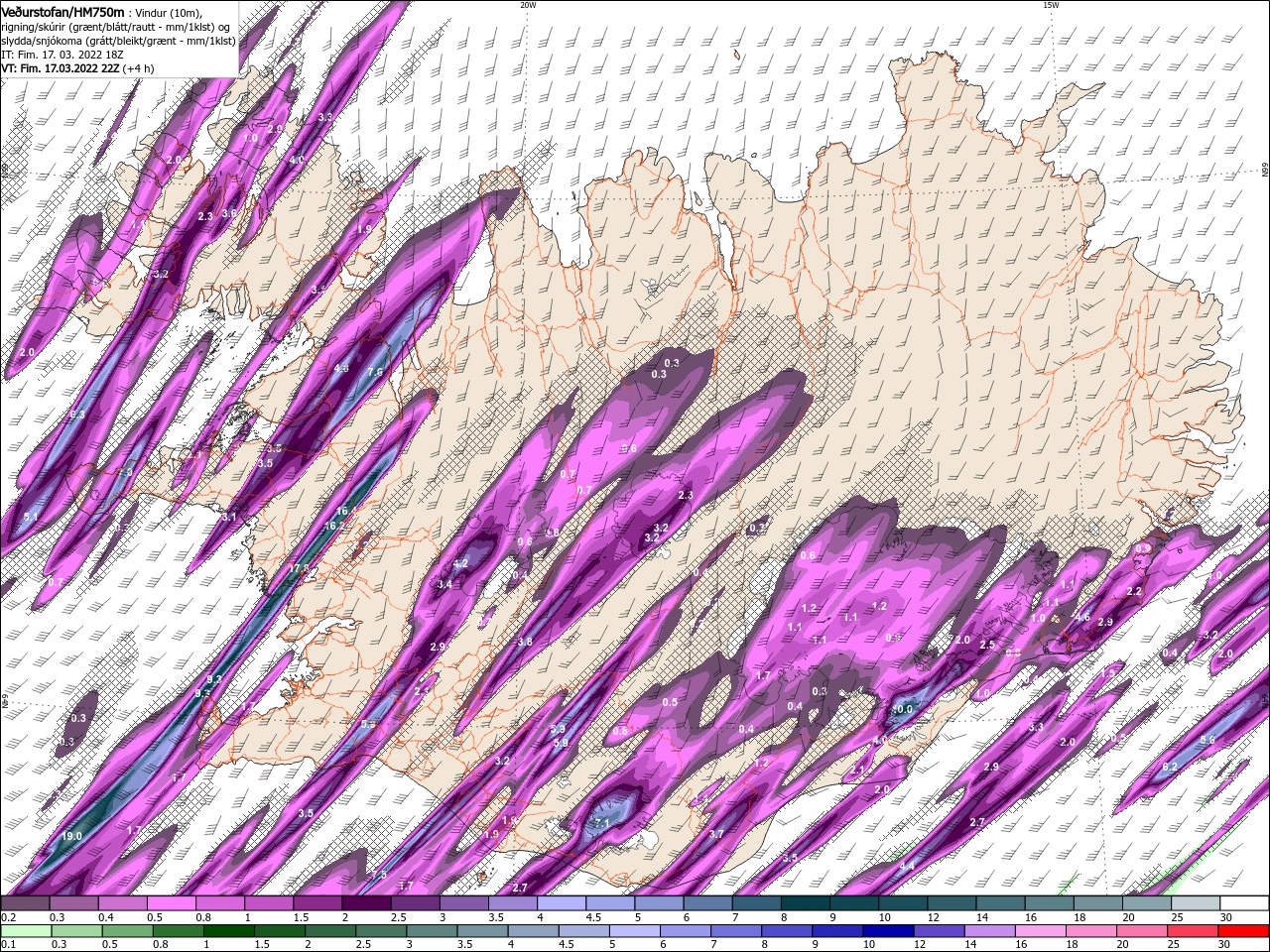Pick the dark teal 9 swatch in upper legend
The image size is (1270, 952).
tap(854, 902)
